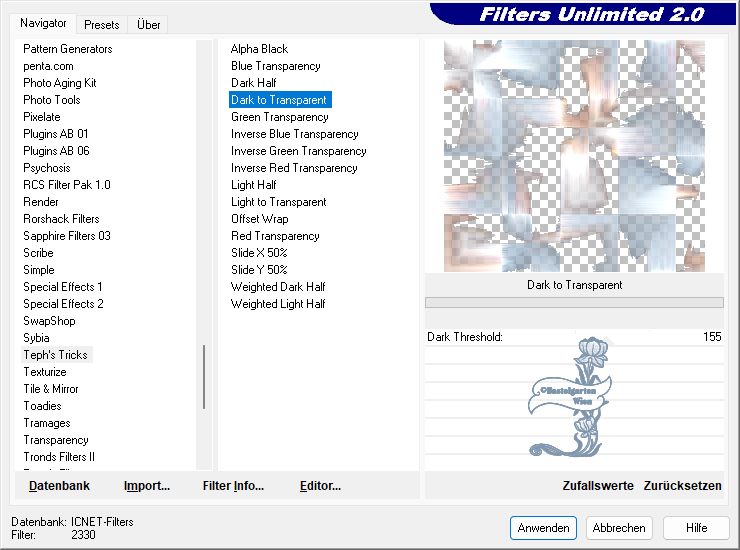Show Filter Info...
The width and height of the screenshot is (740, 550).
(x=233, y=486)
